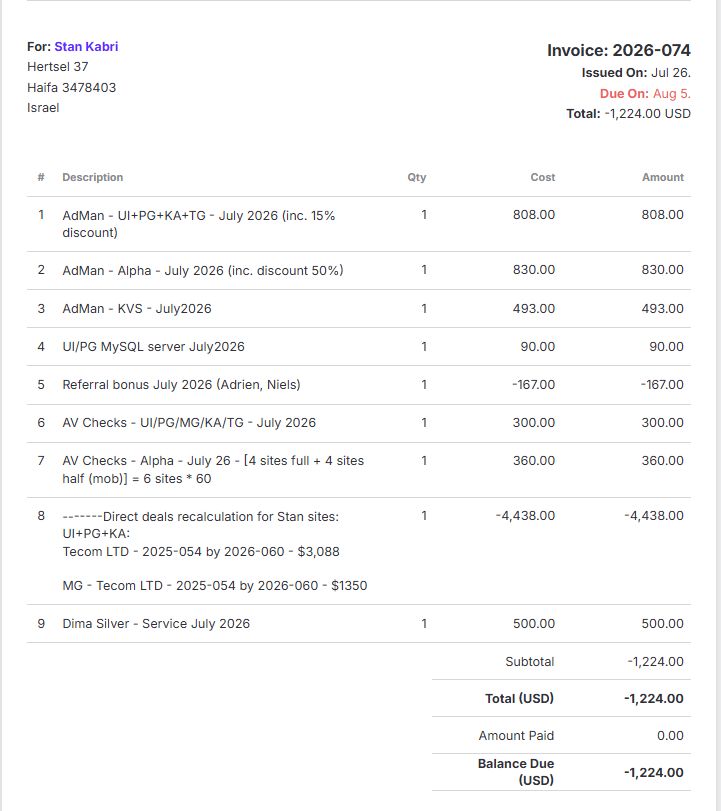Screen dimensions: 721x811
Task: Click the -4,438.00 amount value
Action: point(654,516)
